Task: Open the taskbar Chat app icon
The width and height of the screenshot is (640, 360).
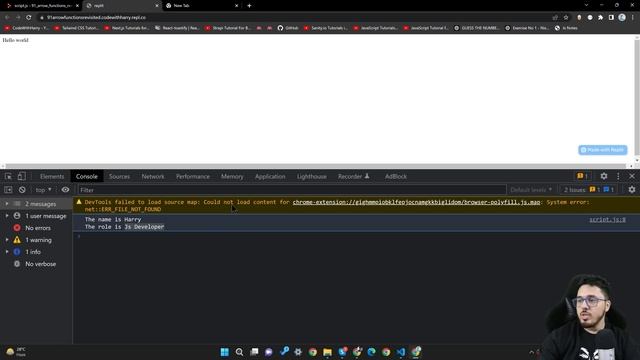Action: [269, 352]
